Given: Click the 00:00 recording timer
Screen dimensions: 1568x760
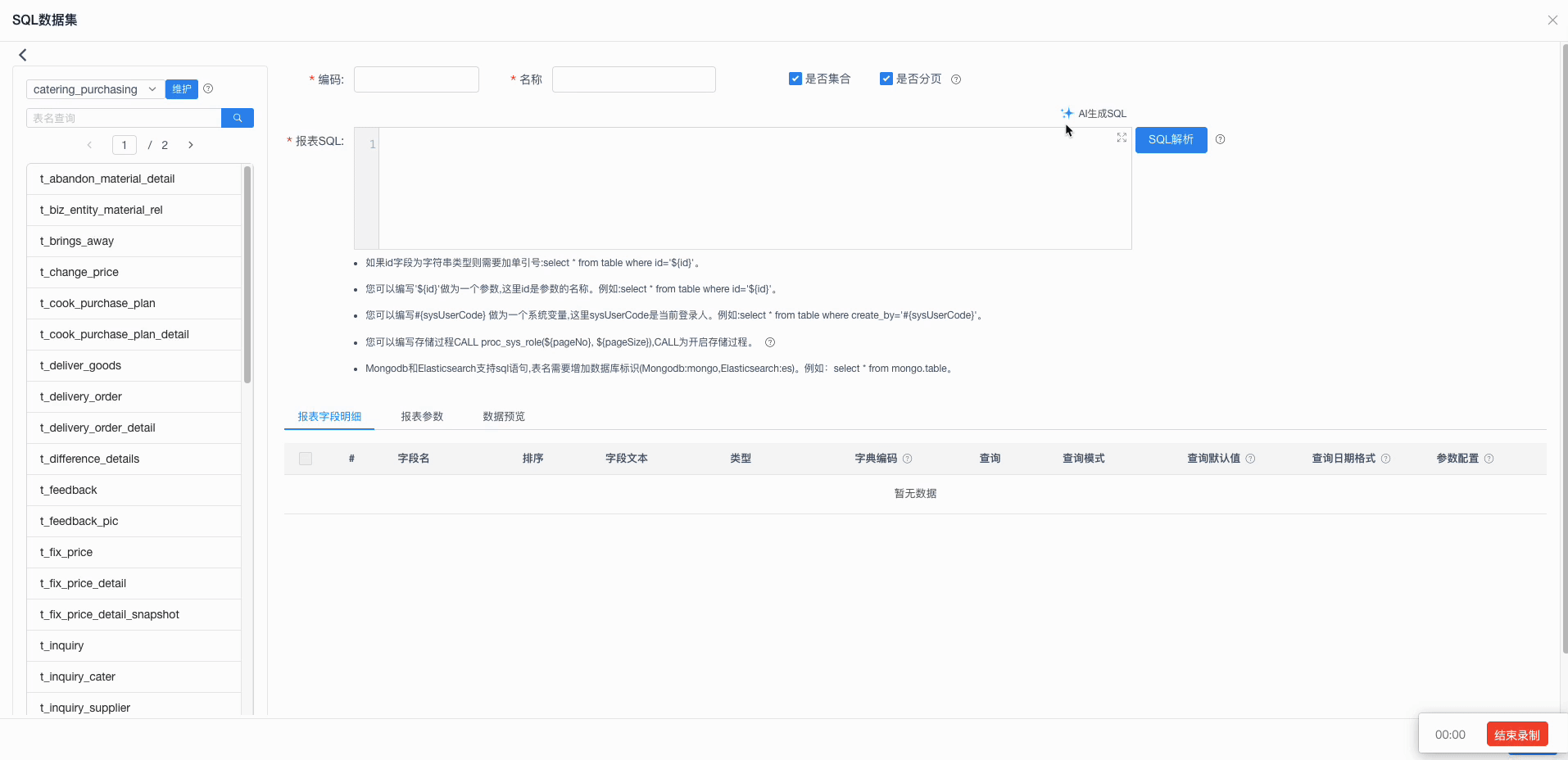Looking at the screenshot, I should coord(1450,735).
